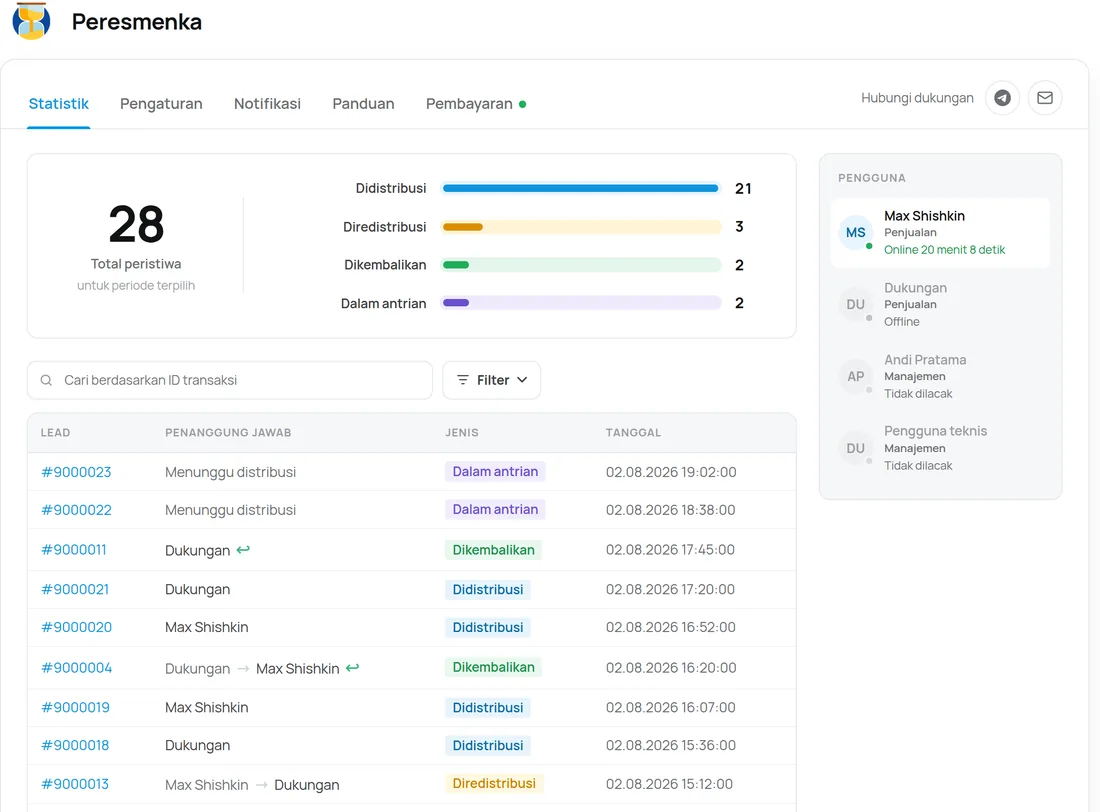The height and width of the screenshot is (812, 1100).
Task: Click Didistribusi badge for #9000018
Action: pyautogui.click(x=488, y=745)
